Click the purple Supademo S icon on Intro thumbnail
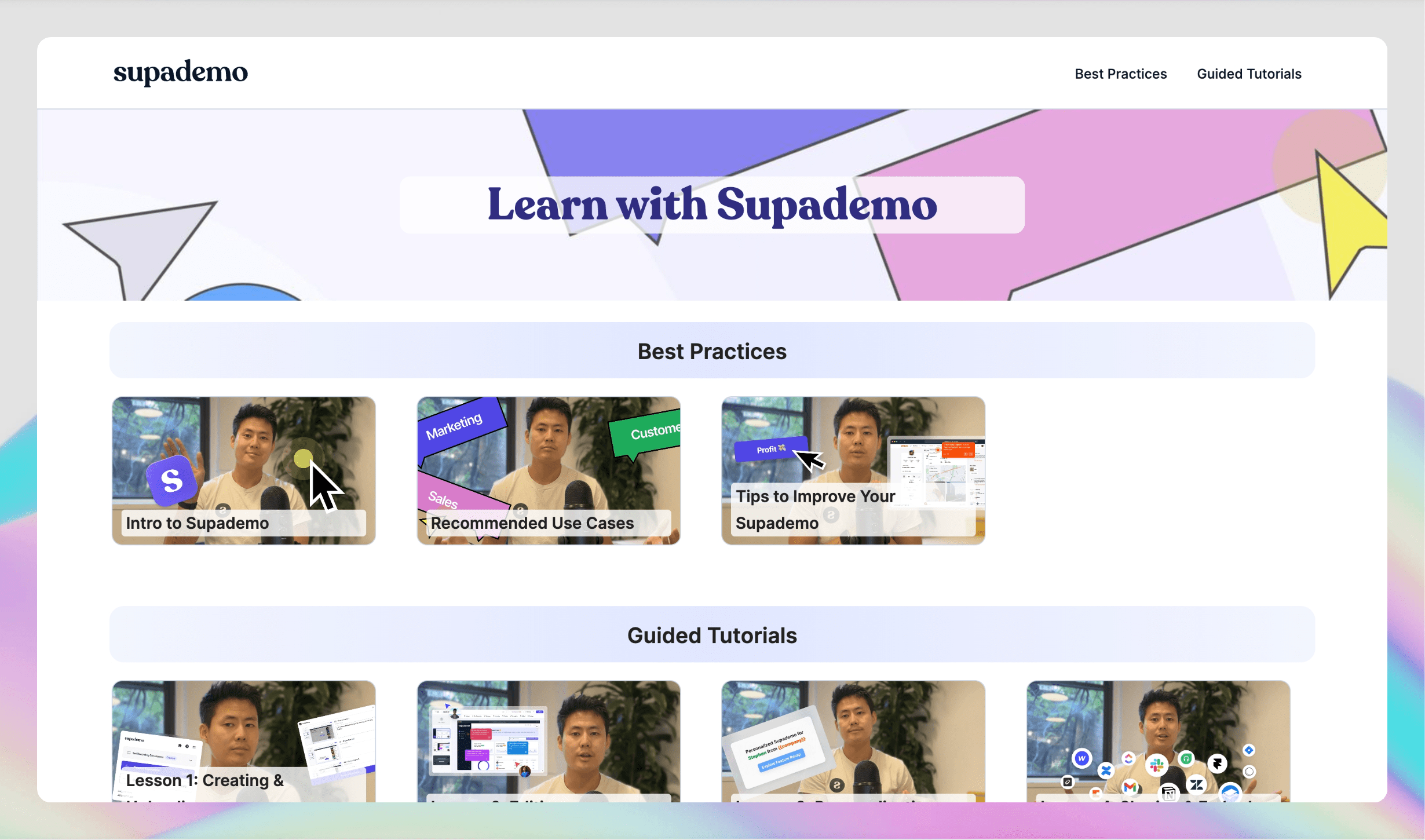Viewport: 1425px width, 840px height. point(171,479)
